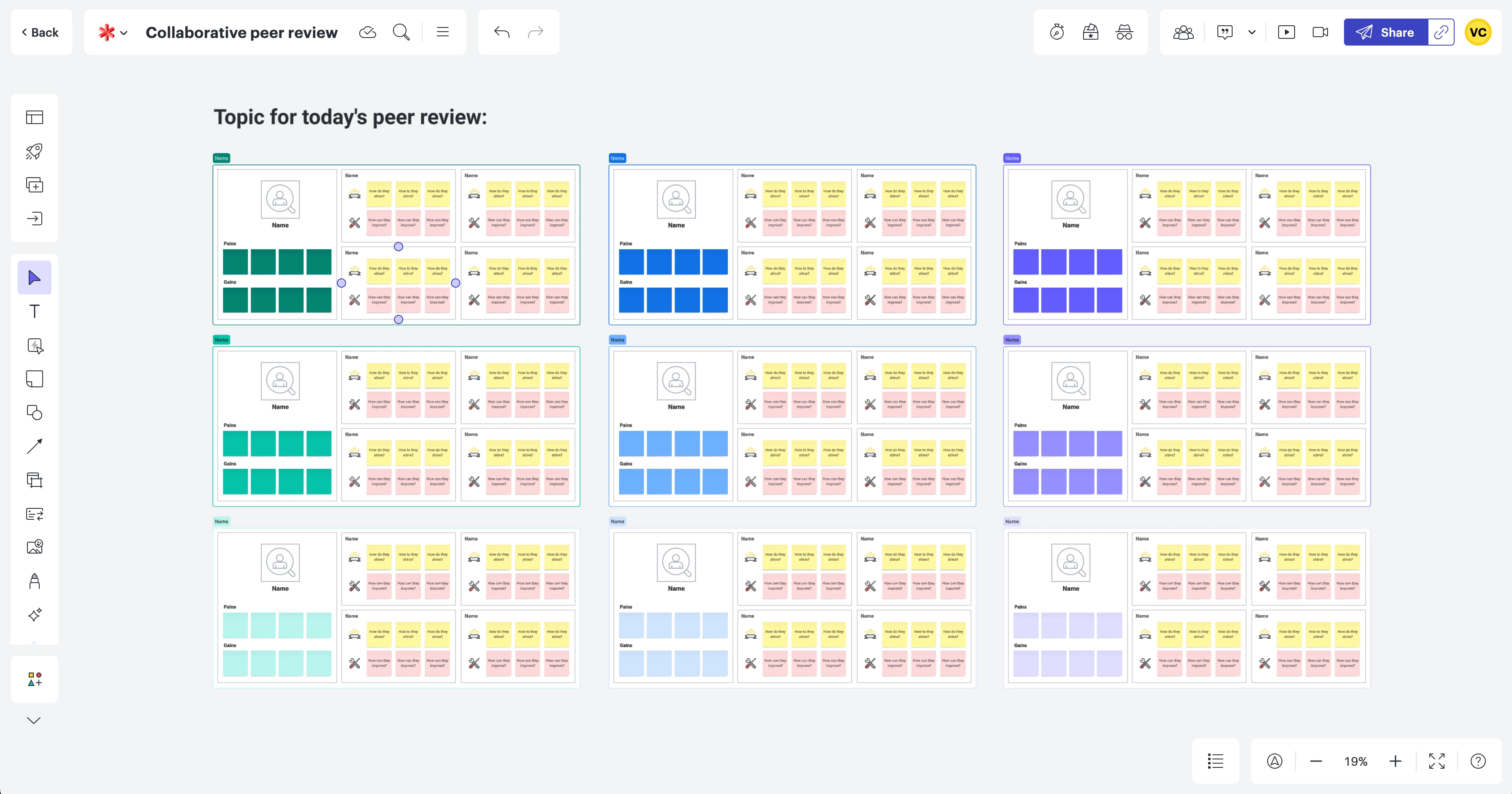
Task: Toggle video call camera icon
Action: click(1320, 32)
